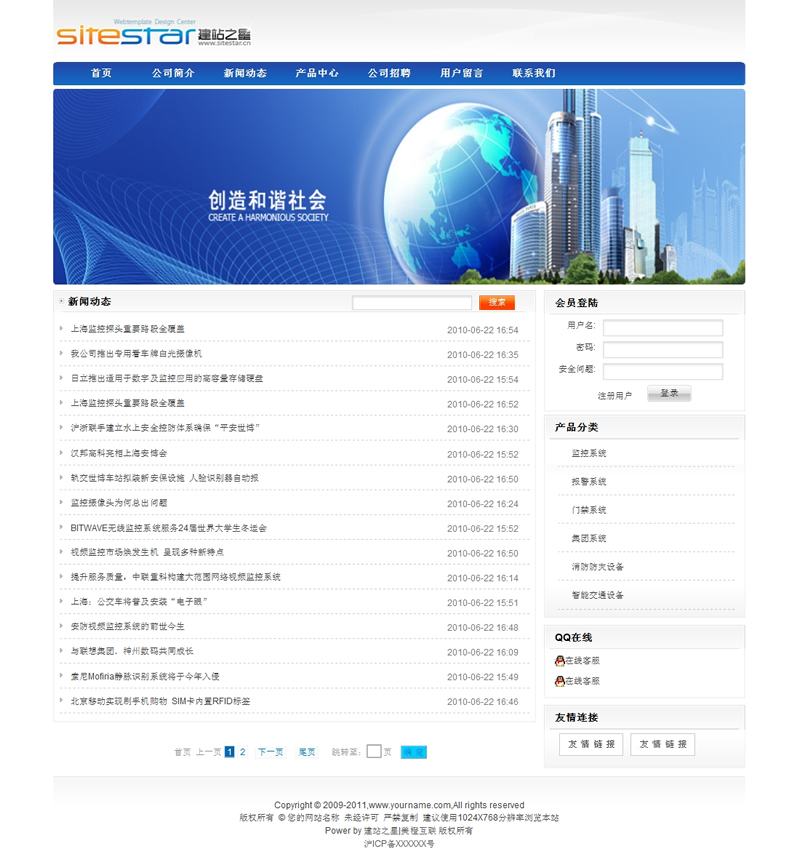The height and width of the screenshot is (868, 800).
Task: Go to page 2 in pagination
Action: (x=243, y=752)
